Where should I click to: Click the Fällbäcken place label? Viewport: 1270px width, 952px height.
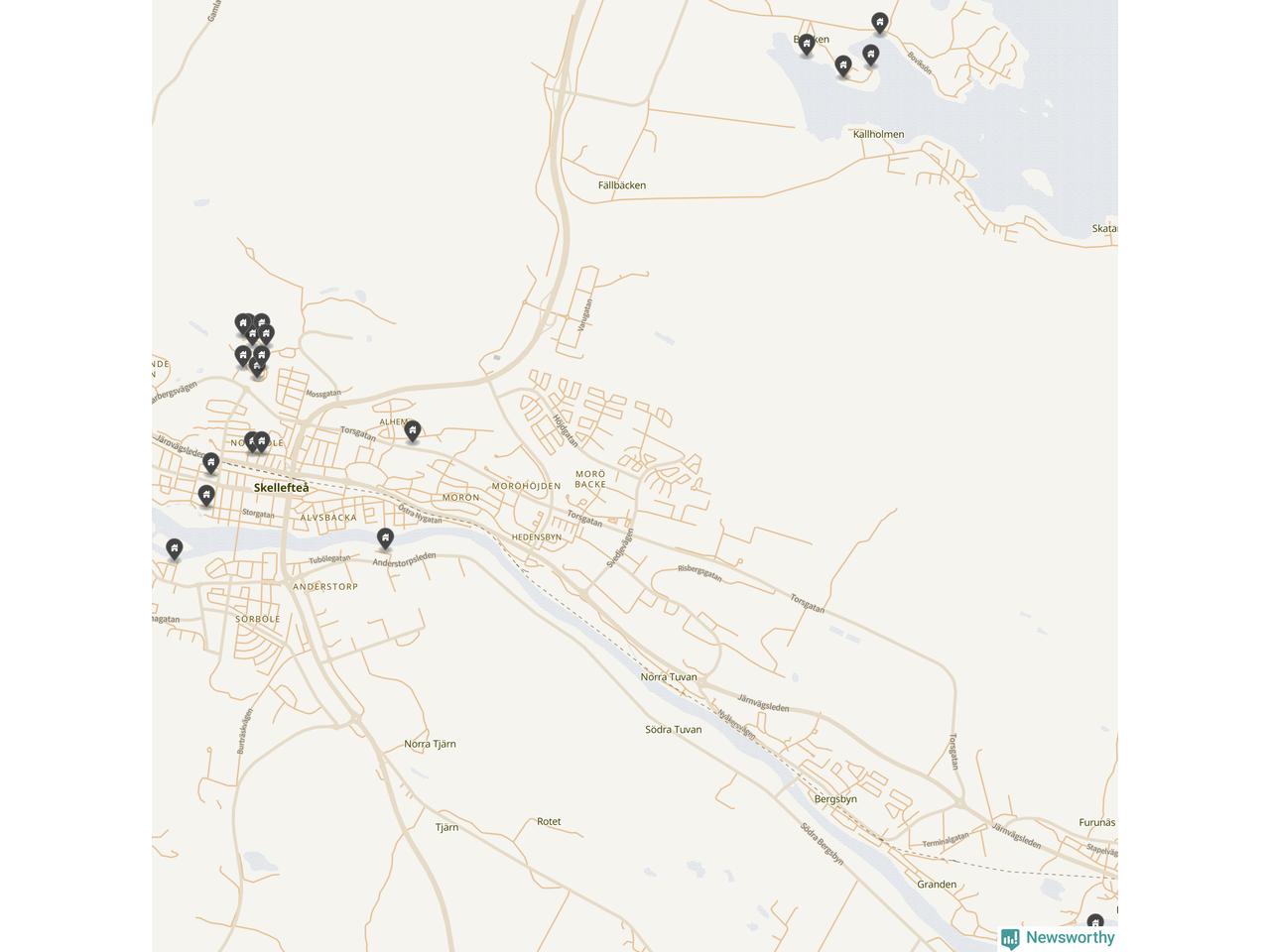click(622, 185)
